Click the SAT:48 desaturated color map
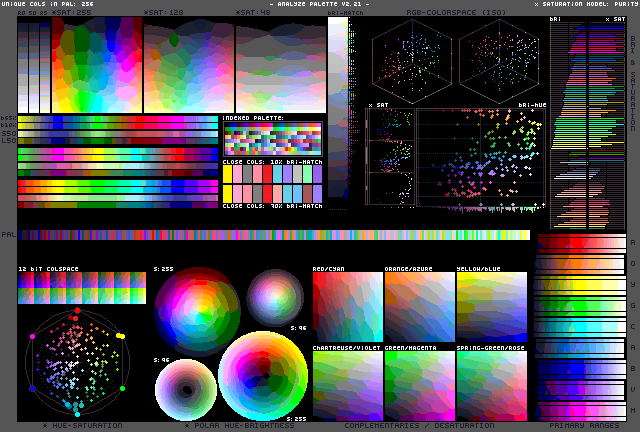 (x=281, y=65)
